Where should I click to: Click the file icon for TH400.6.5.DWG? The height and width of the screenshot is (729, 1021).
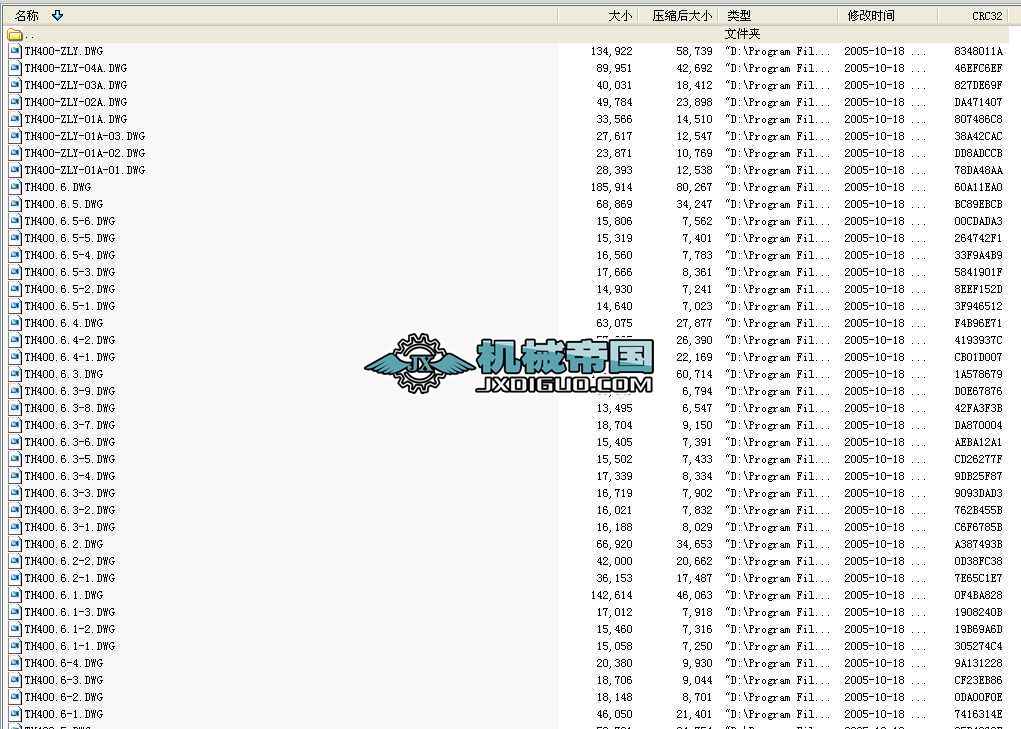click(14, 204)
